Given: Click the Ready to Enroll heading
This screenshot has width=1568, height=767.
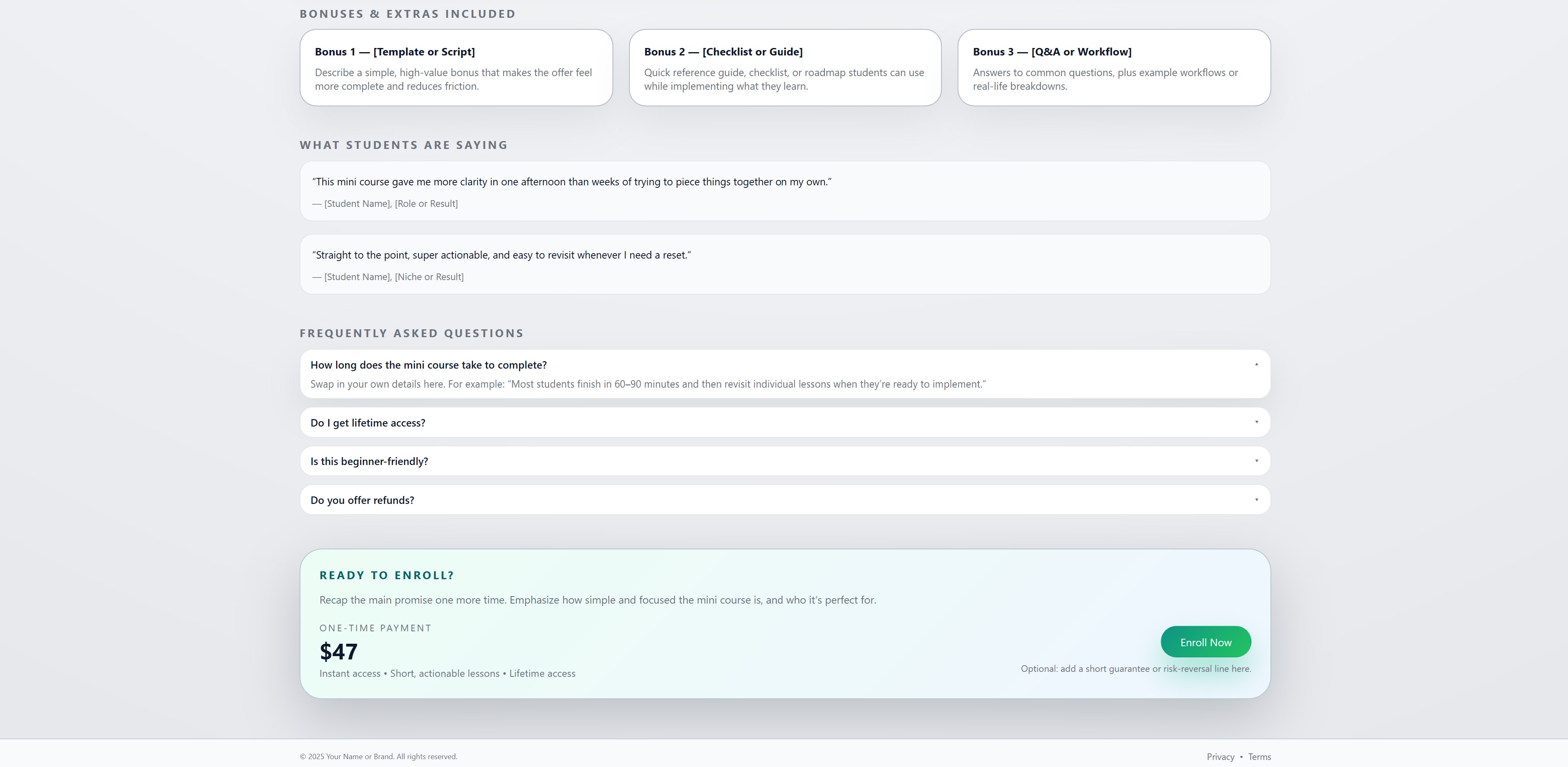Looking at the screenshot, I should [x=387, y=575].
